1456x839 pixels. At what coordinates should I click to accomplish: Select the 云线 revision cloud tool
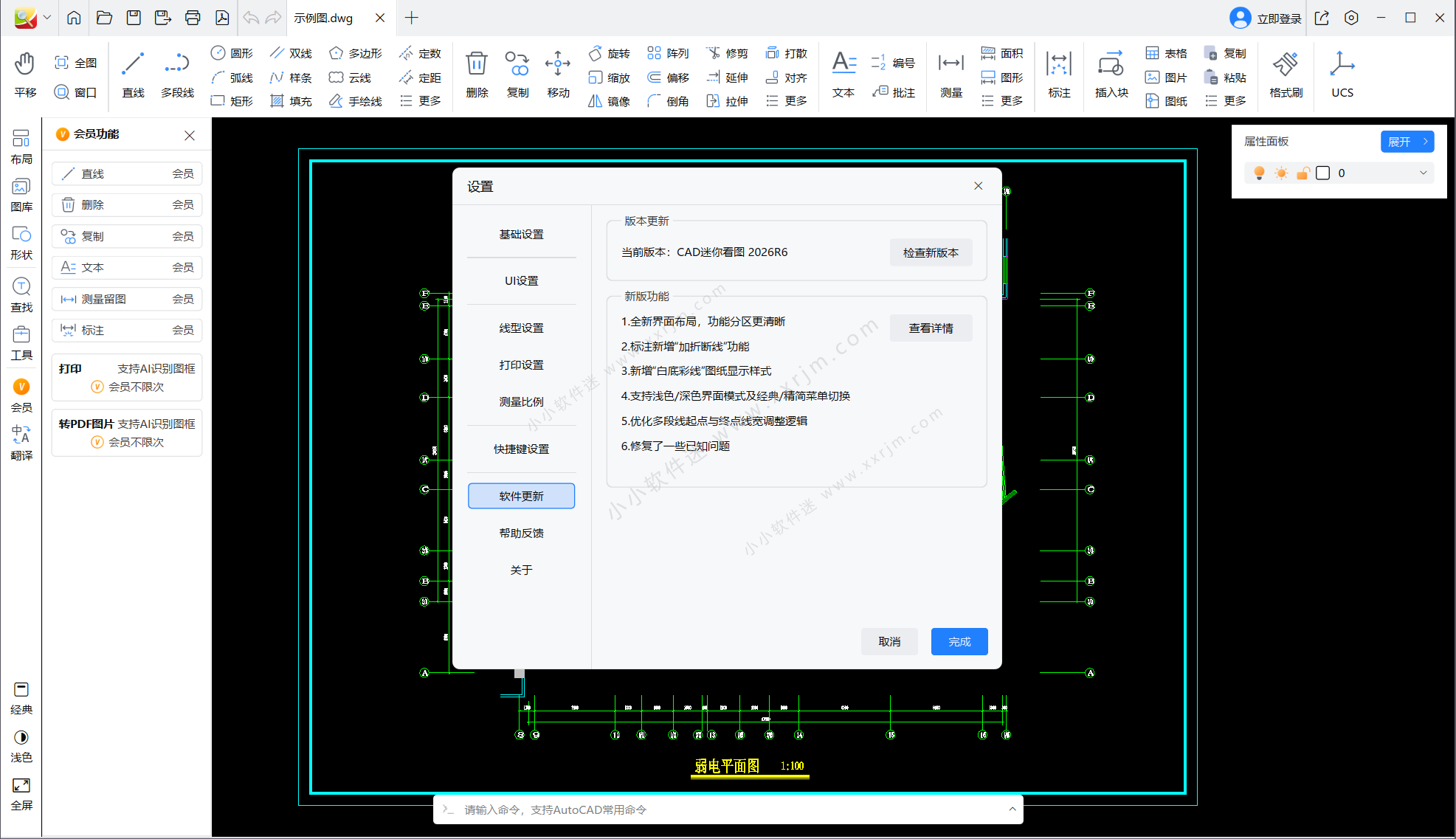350,77
